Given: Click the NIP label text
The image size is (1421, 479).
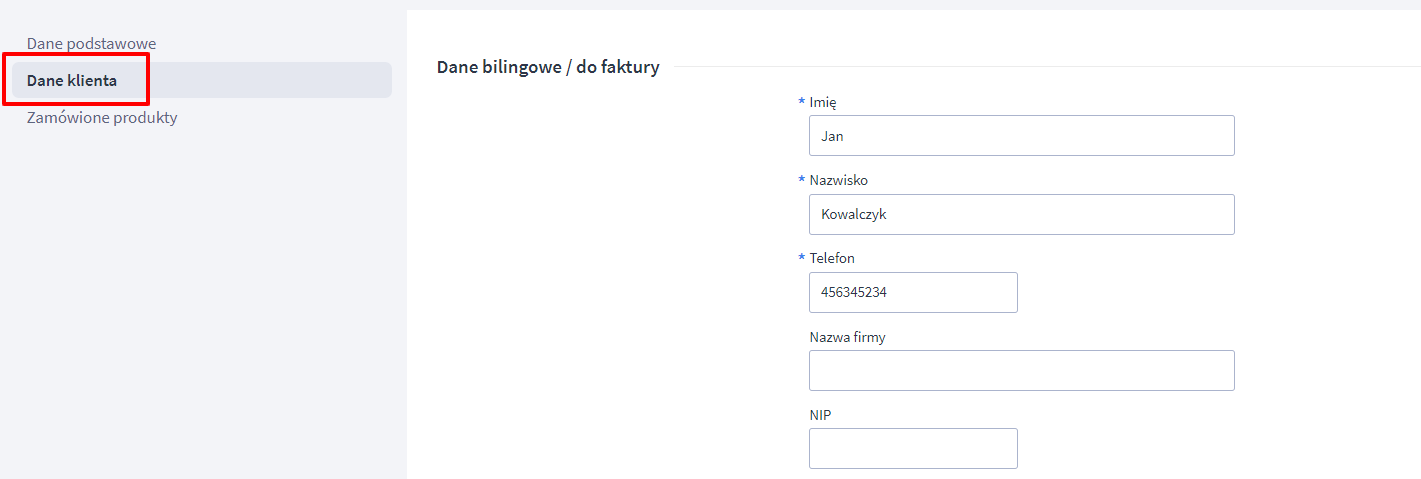Looking at the screenshot, I should [x=821, y=415].
